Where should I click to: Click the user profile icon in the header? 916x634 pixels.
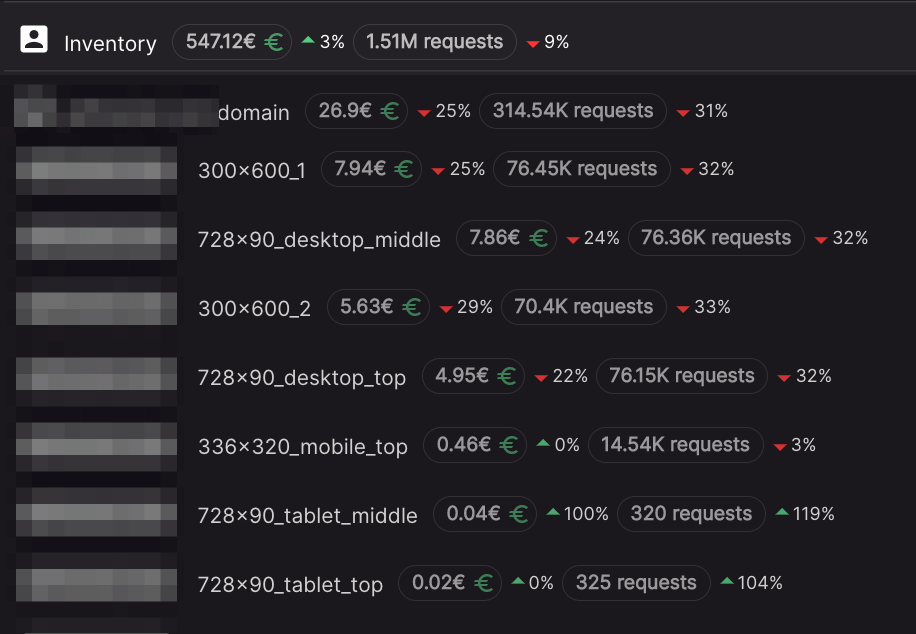tap(36, 42)
